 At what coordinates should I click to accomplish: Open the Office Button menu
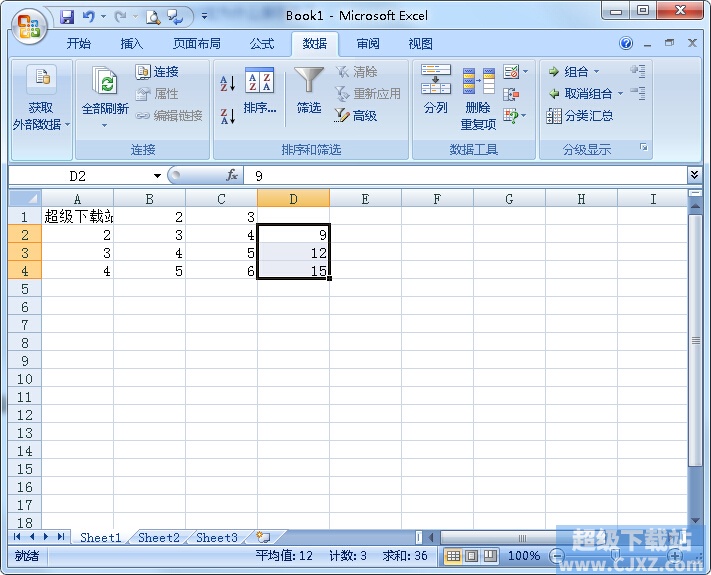(x=29, y=26)
